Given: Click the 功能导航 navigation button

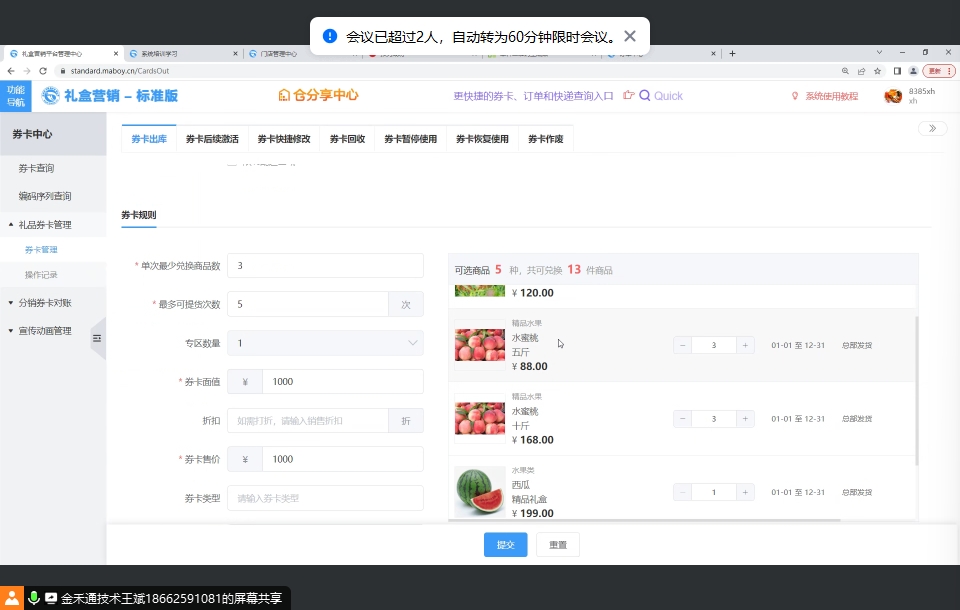Looking at the screenshot, I should pos(16,96).
